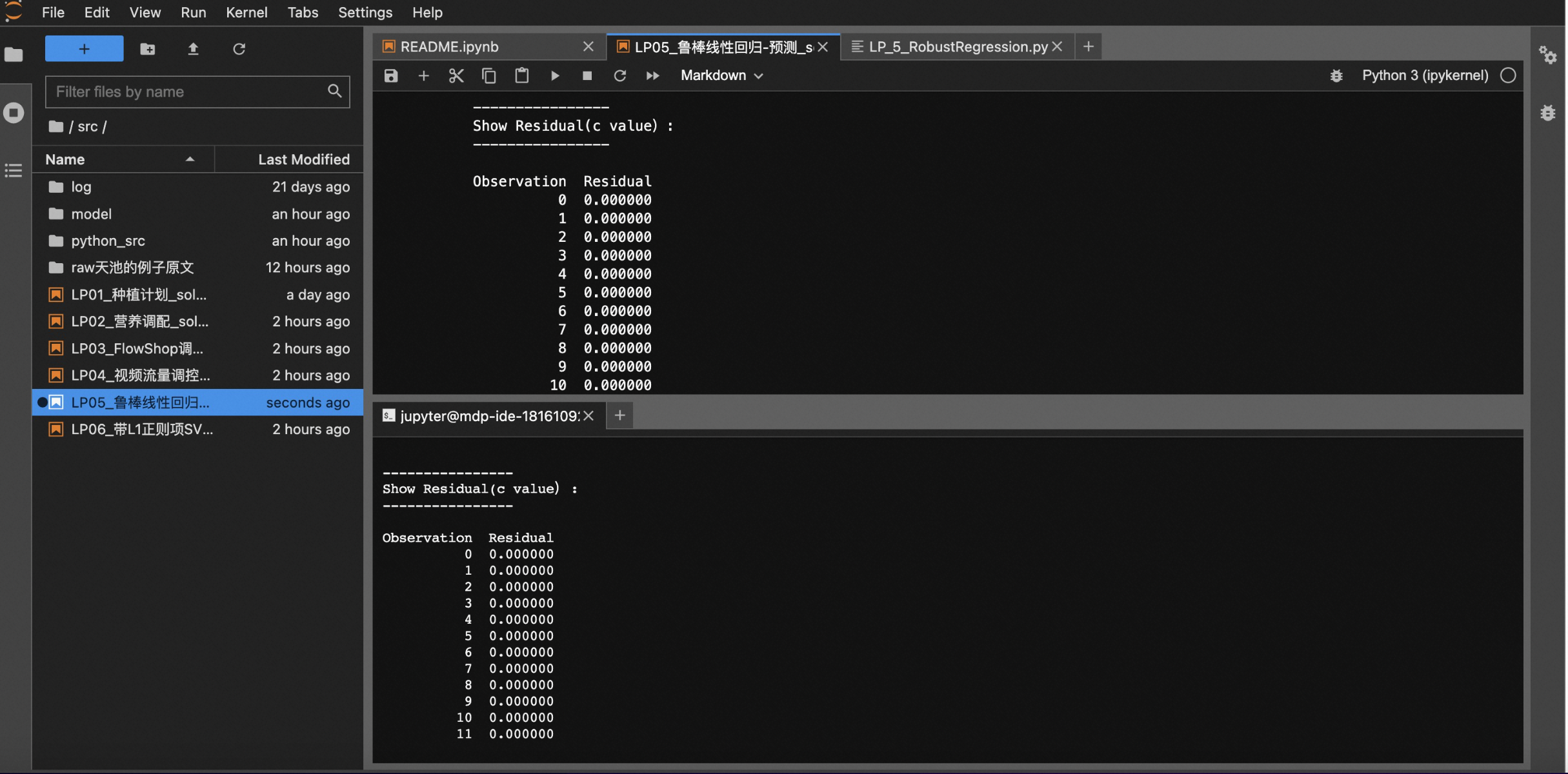Click the src breadcrumb link
Image resolution: width=1568 pixels, height=774 pixels.
[87, 126]
